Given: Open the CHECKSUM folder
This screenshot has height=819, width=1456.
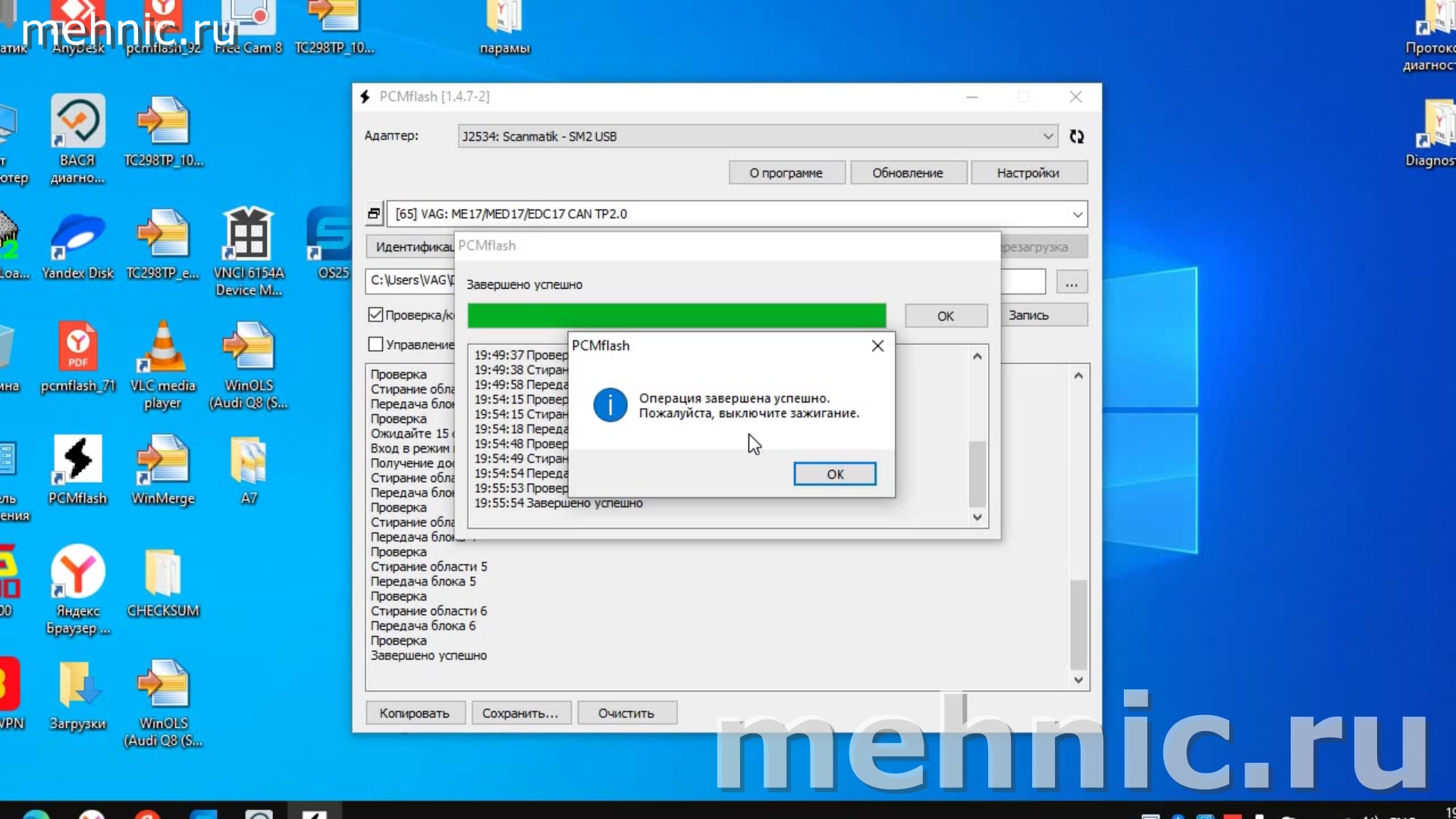Looking at the screenshot, I should (x=163, y=583).
